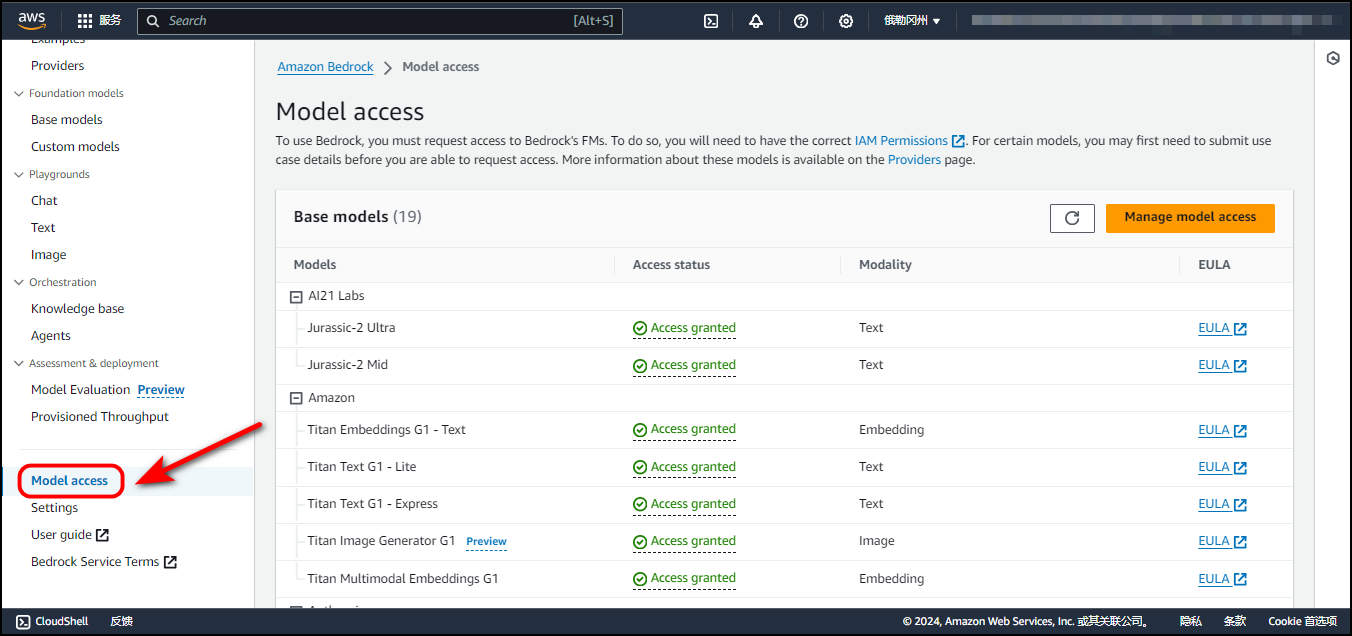1352x636 pixels.
Task: Open the IAM Permissions link
Action: pyautogui.click(x=901, y=141)
